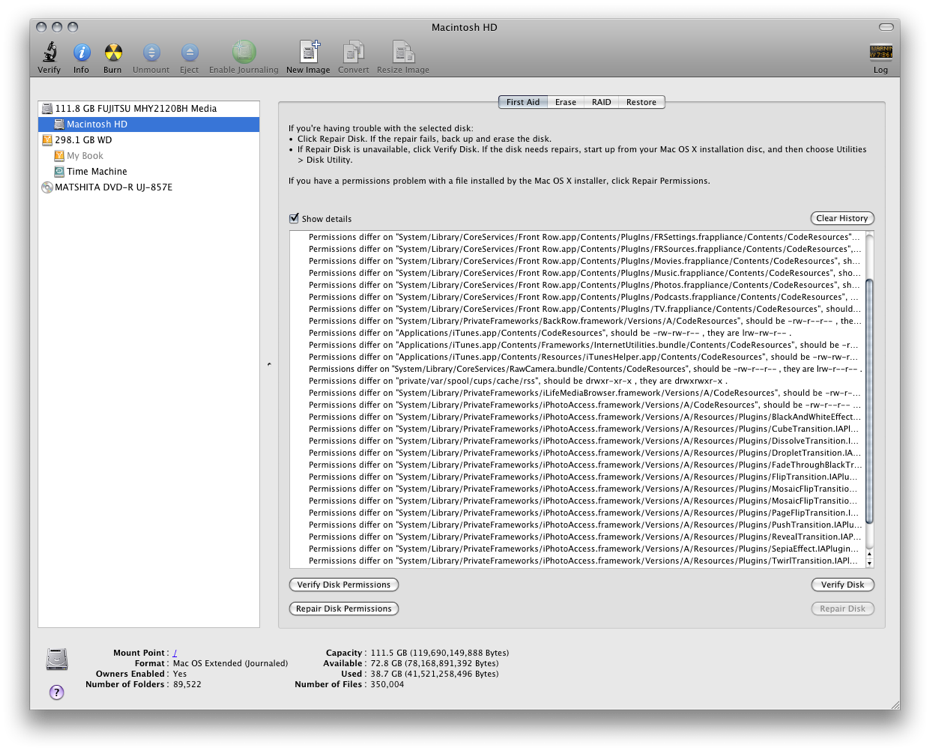This screenshot has width=930, height=751.
Task: Click the log line about InternetUtilities.bundle
Action: tap(583, 345)
